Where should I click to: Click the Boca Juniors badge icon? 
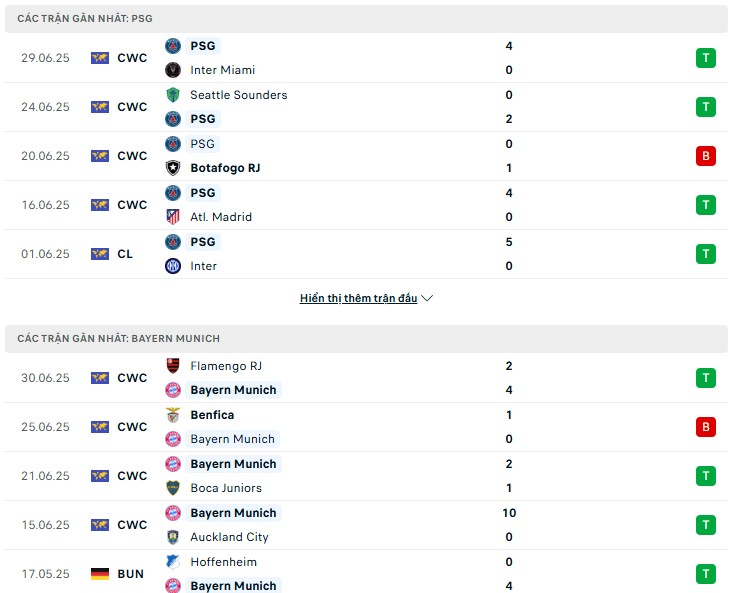[173, 488]
